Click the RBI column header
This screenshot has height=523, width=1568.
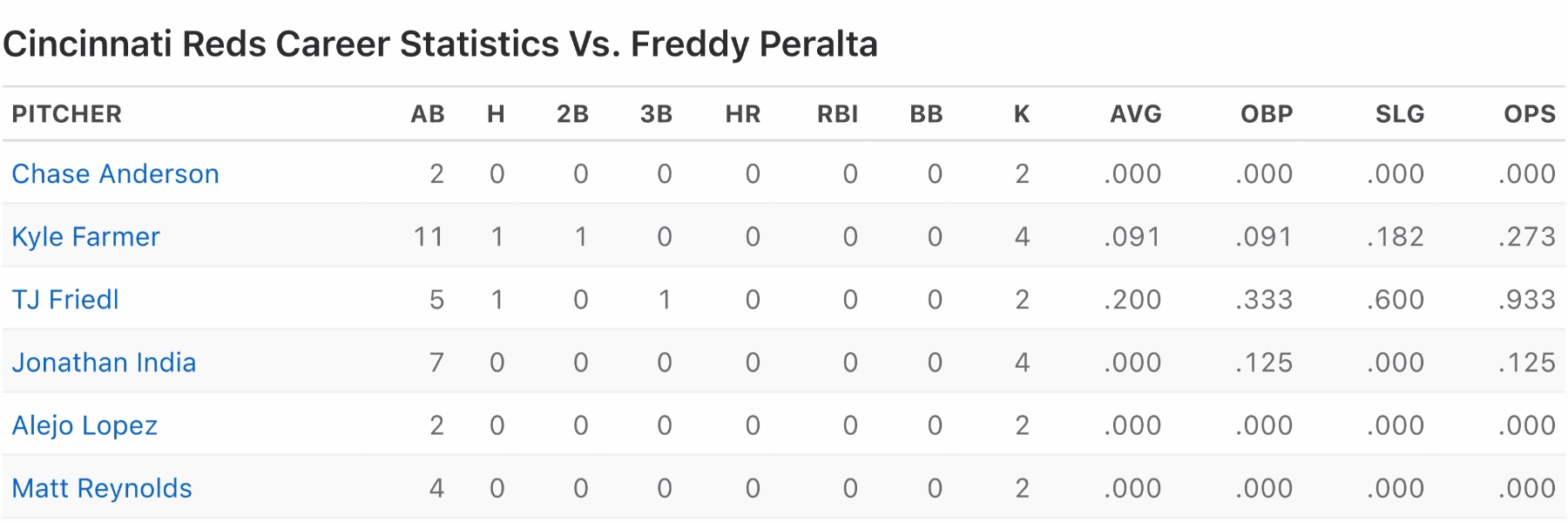click(837, 114)
